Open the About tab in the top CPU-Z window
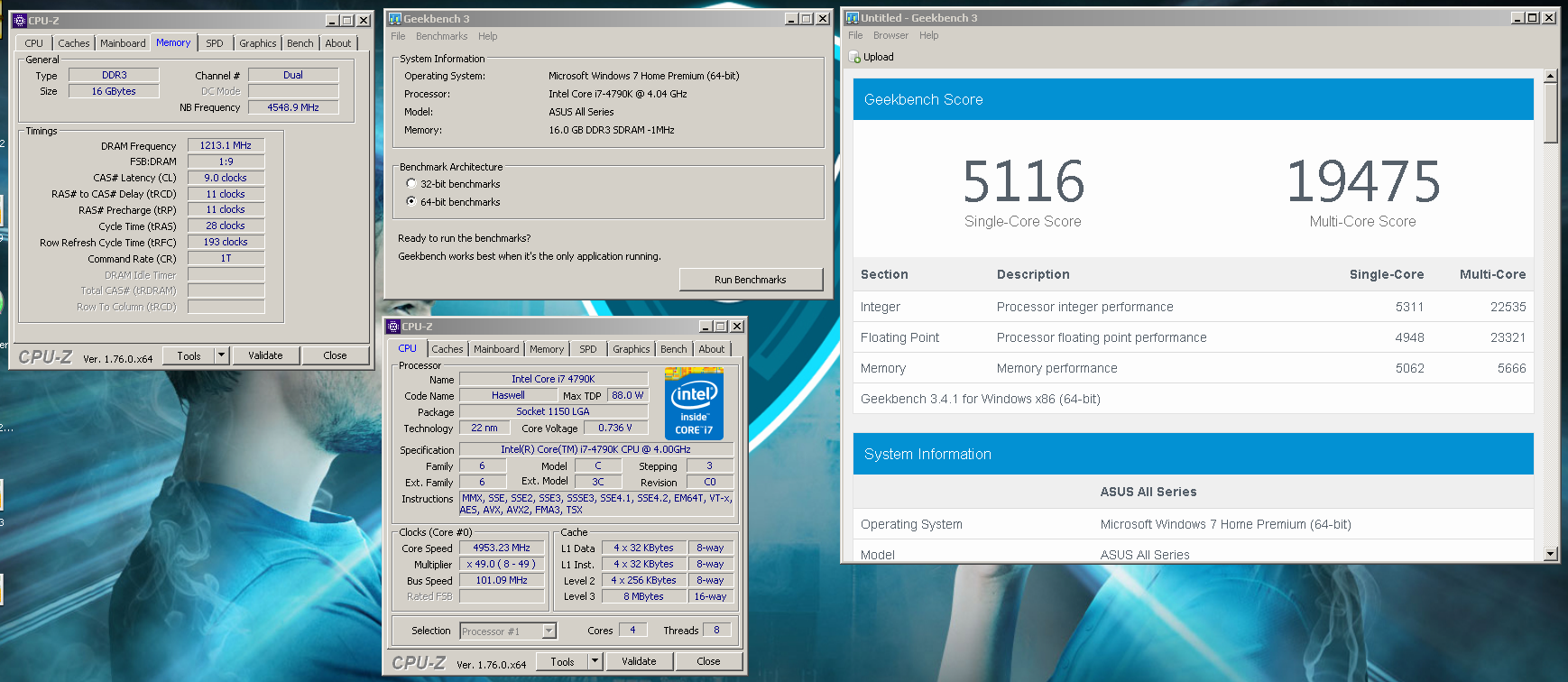1568x682 pixels. (x=338, y=43)
